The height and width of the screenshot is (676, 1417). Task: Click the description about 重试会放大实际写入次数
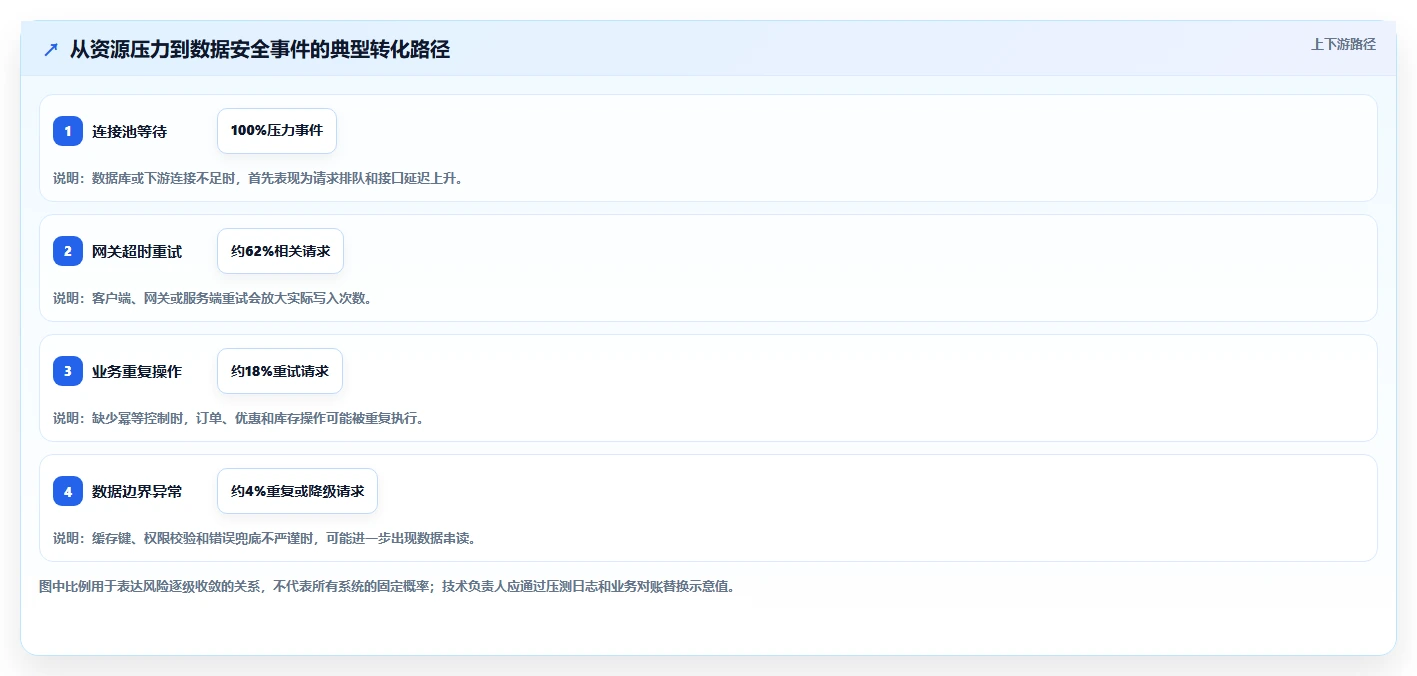coord(213,298)
